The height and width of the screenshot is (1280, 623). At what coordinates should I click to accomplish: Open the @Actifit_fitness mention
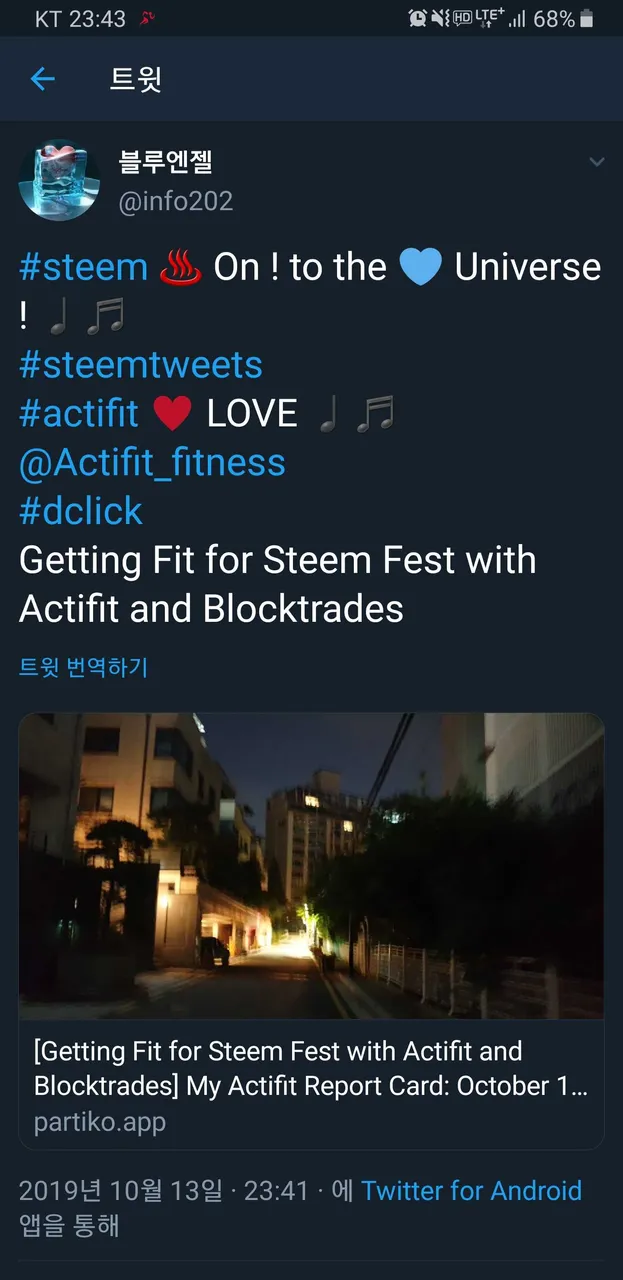tap(152, 462)
